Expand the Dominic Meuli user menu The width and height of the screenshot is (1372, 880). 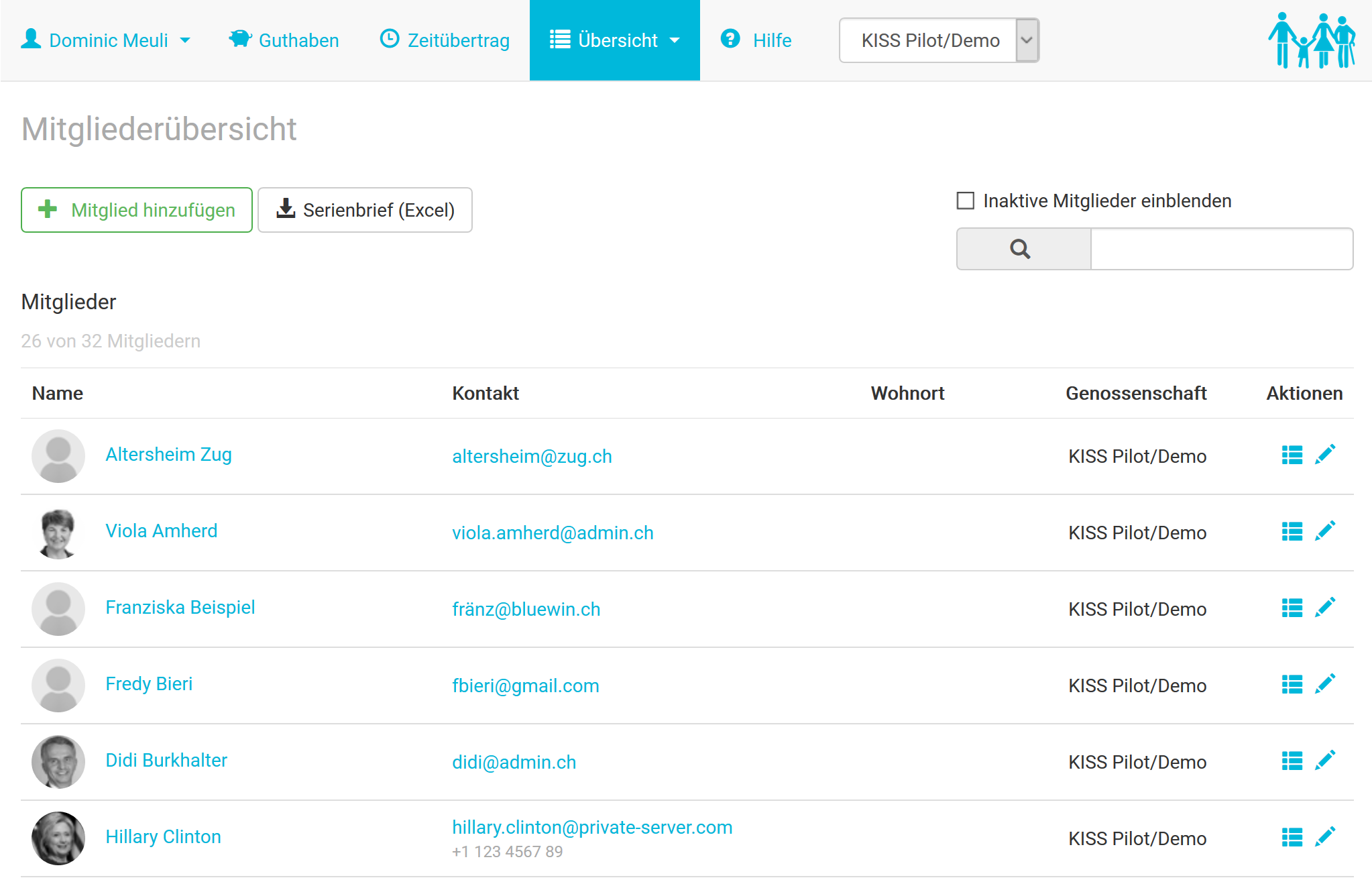[106, 40]
